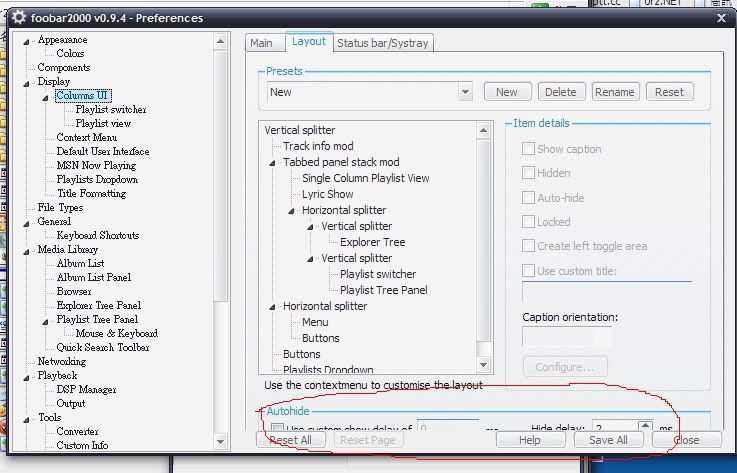Image resolution: width=737 pixels, height=473 pixels.
Task: Select File Types in the tree
Action: (x=60, y=207)
